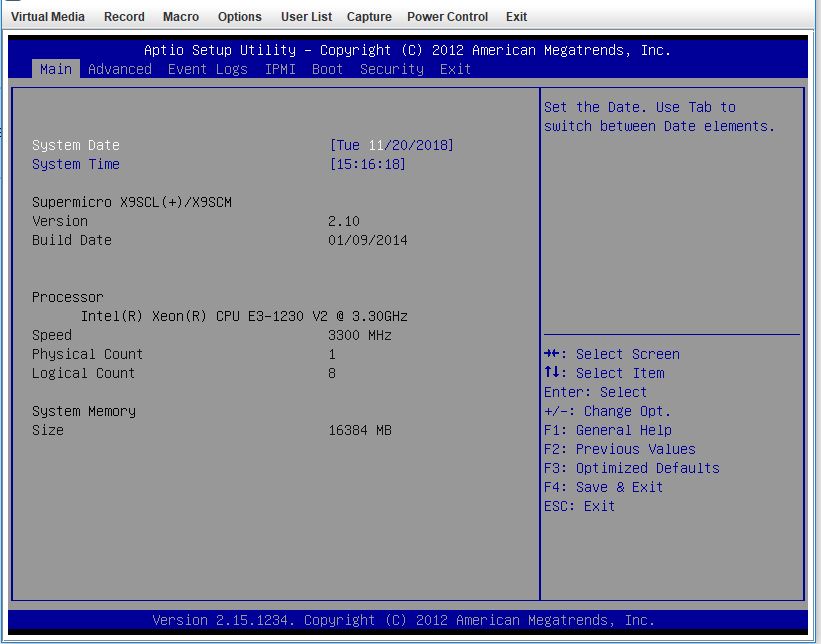Switch to the BIOS Exit tab

455,69
